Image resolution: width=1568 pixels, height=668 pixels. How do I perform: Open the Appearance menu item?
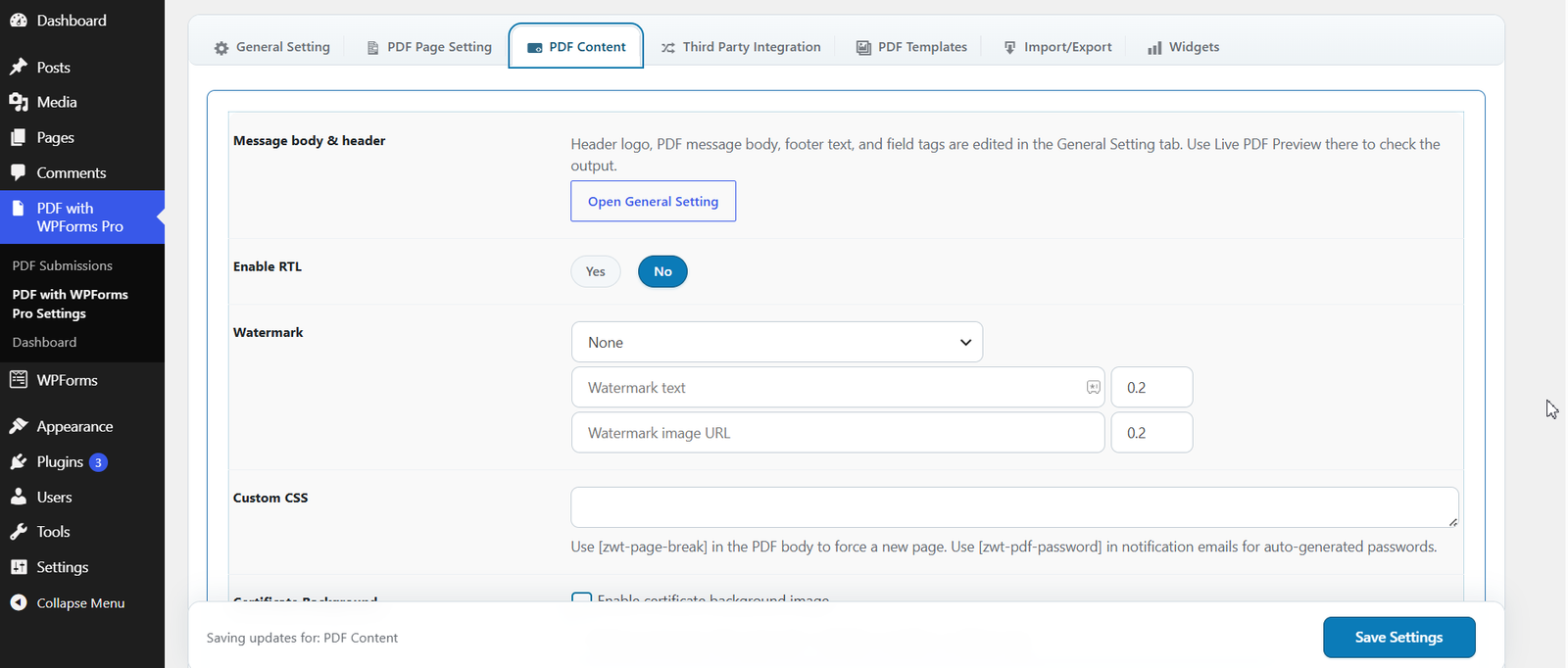point(82,426)
